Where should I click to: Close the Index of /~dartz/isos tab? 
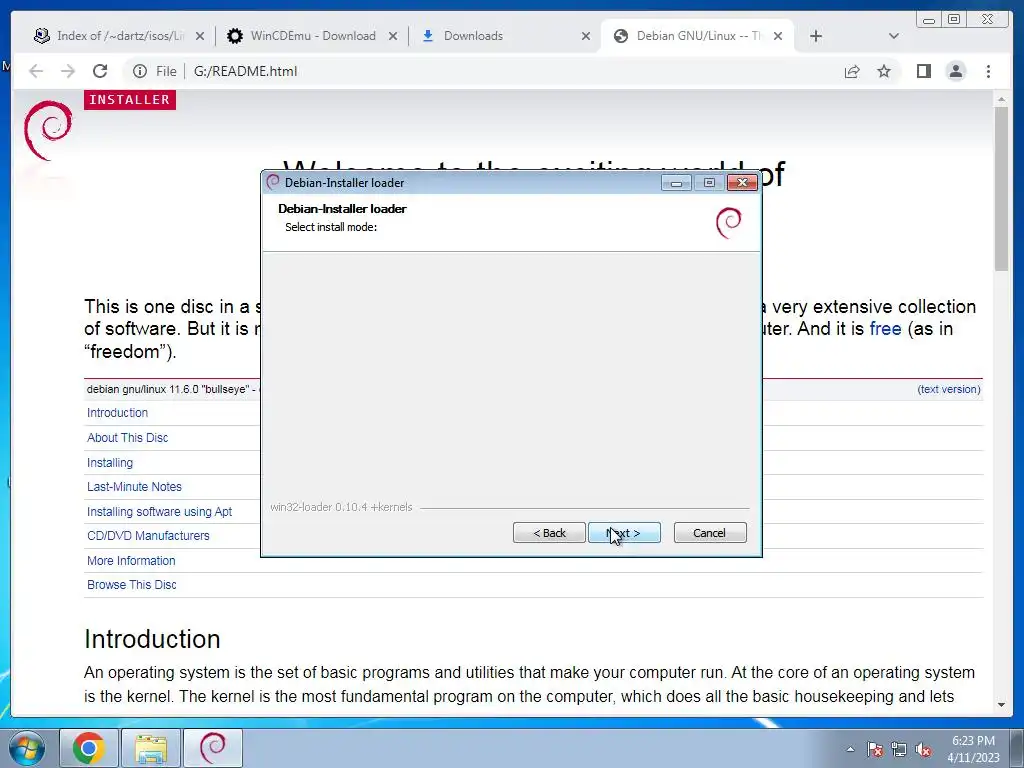click(x=200, y=36)
